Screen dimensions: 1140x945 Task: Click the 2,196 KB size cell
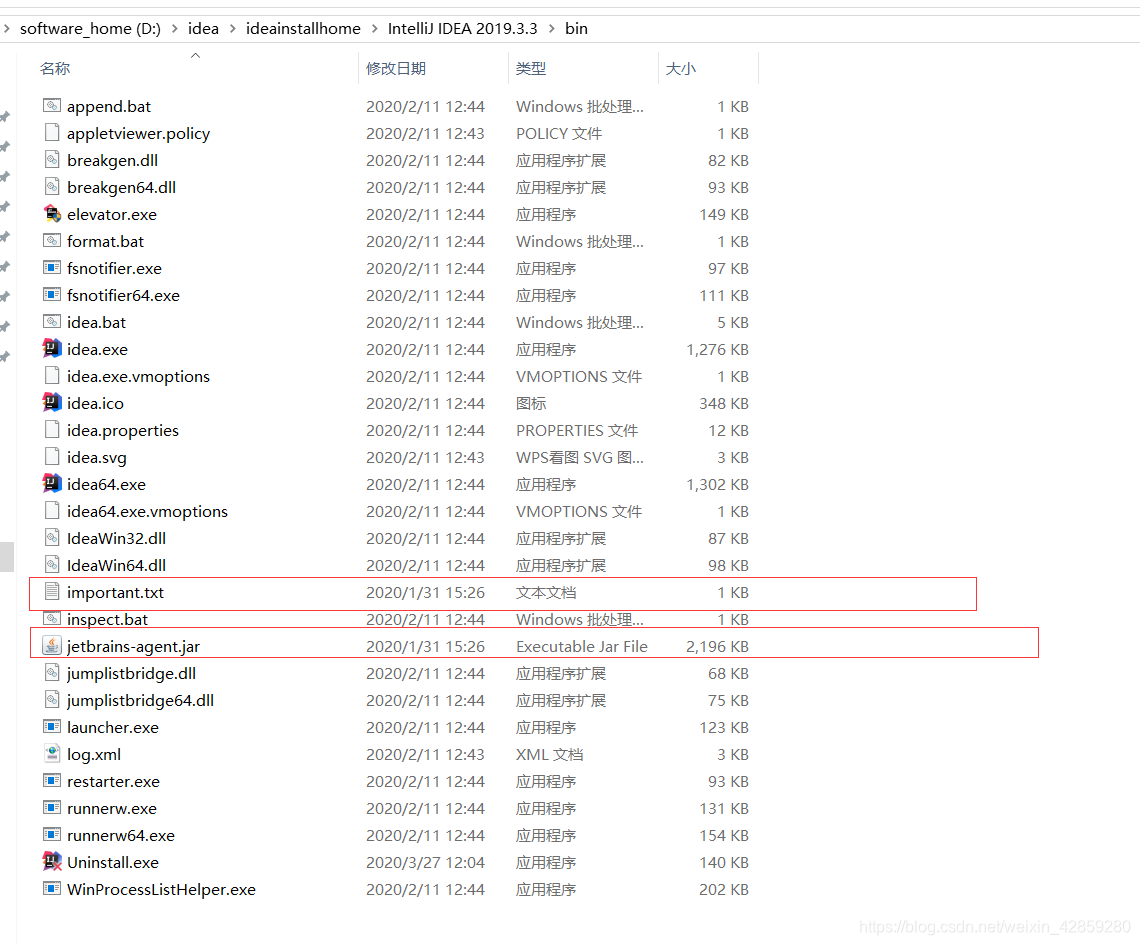pyautogui.click(x=717, y=646)
